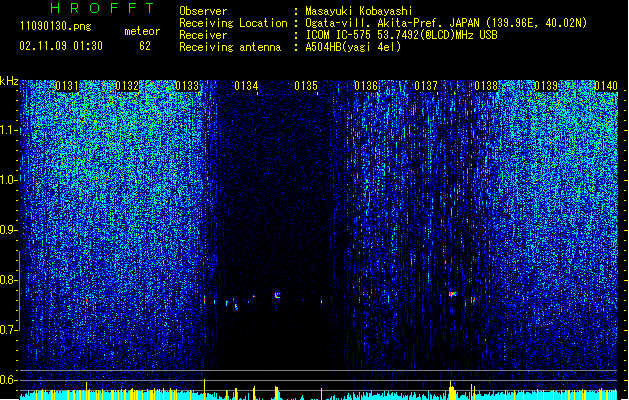Image resolution: width=629 pixels, height=400 pixels.
Task: Click the date stamp 02.11.09 01:30
Action: tap(61, 46)
